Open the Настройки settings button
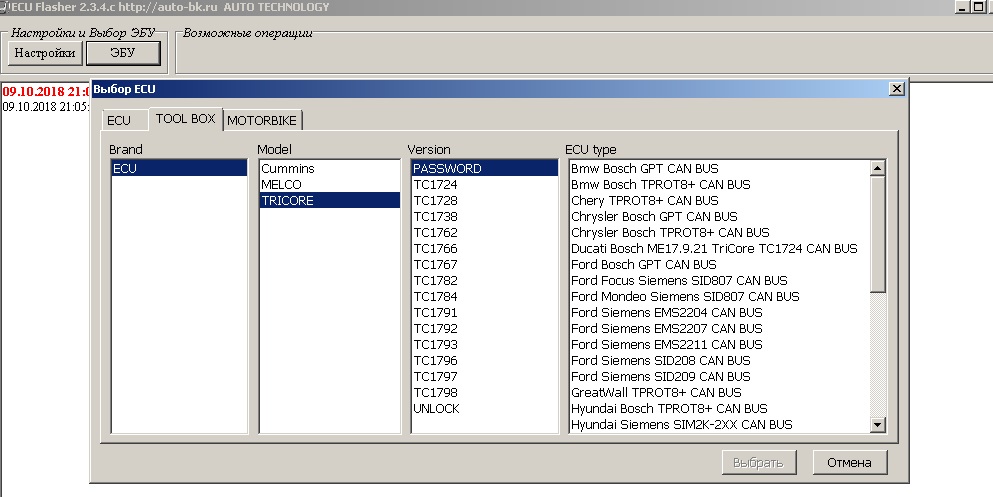The image size is (993, 497). (45, 53)
